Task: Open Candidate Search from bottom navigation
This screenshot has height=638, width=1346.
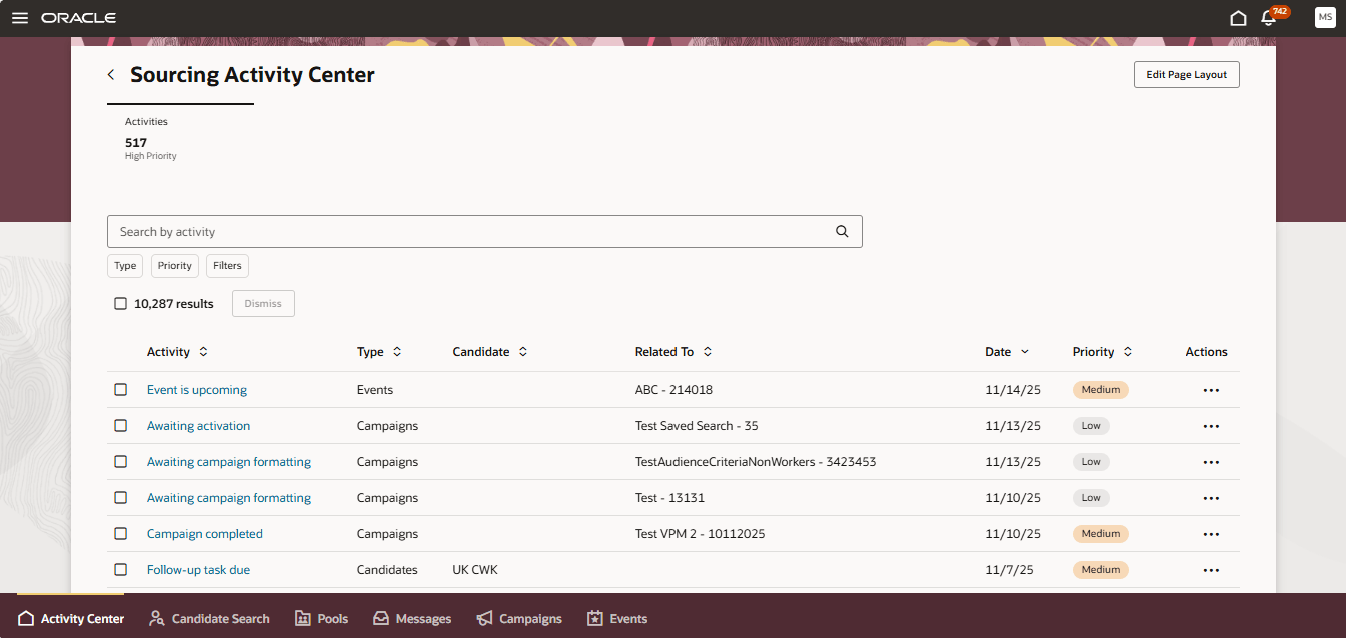Action: click(x=208, y=618)
